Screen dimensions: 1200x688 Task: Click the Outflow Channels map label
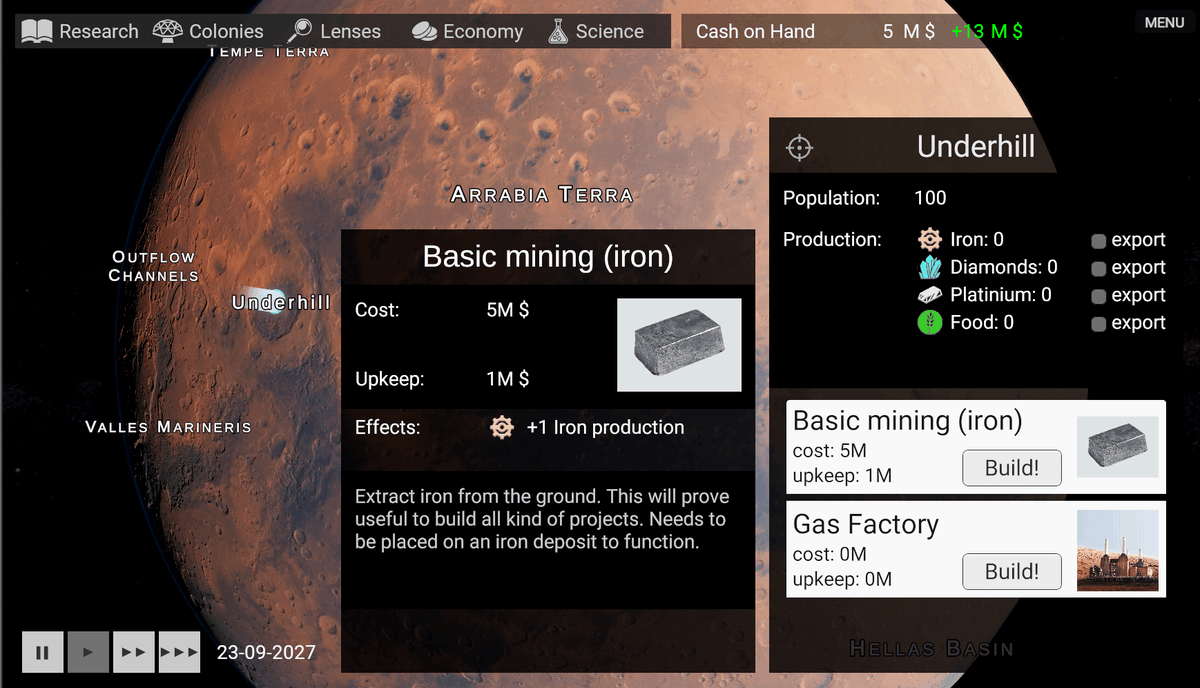(x=154, y=266)
